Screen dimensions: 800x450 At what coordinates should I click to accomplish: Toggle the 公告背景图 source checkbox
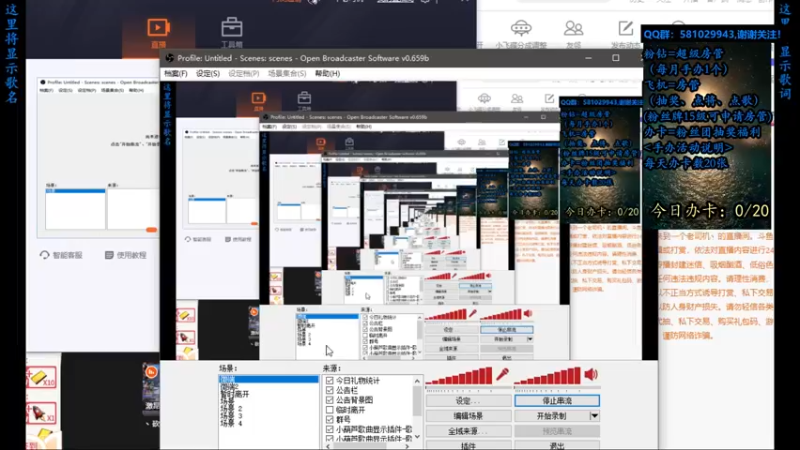(330, 400)
